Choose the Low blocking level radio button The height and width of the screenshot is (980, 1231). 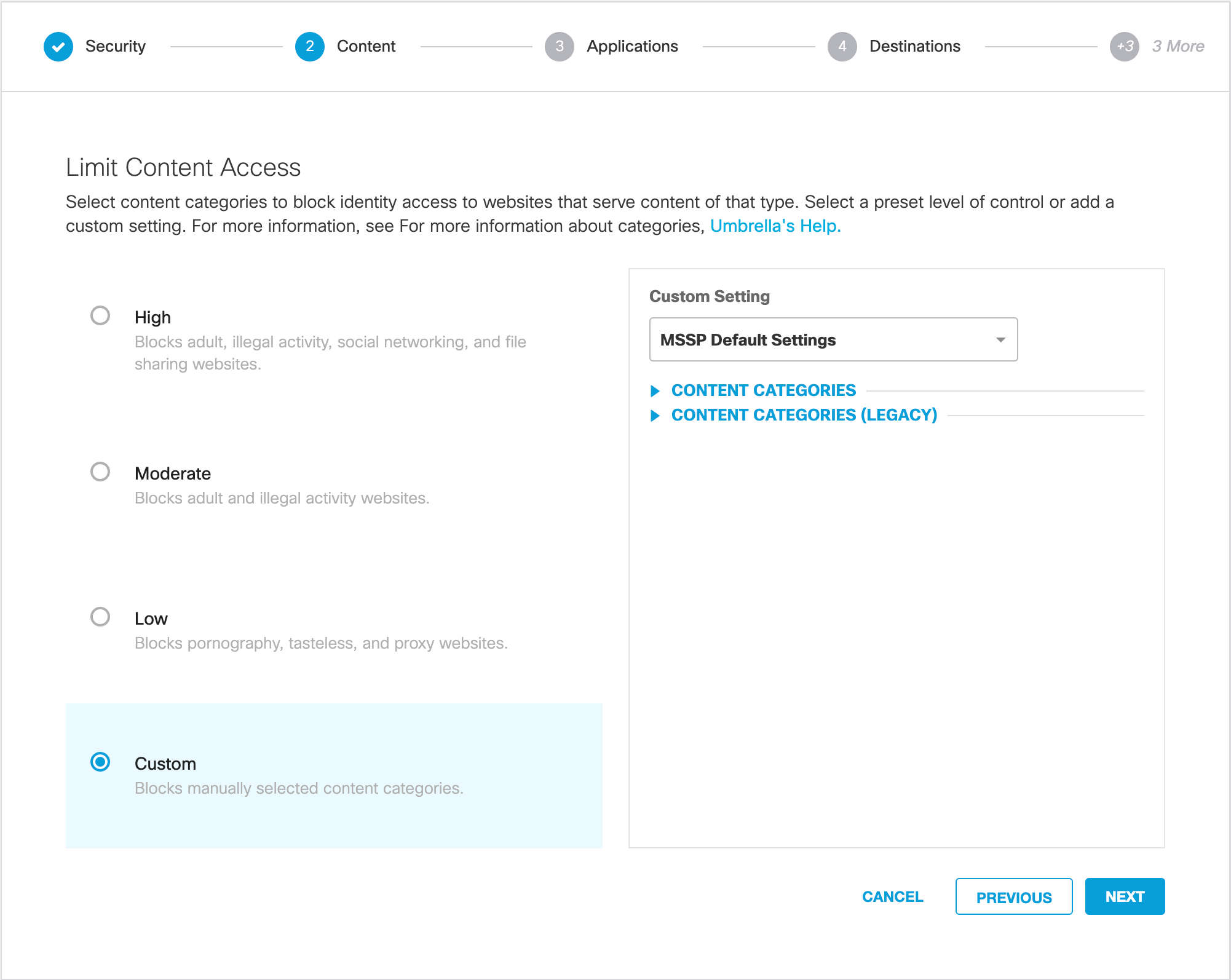pyautogui.click(x=100, y=617)
